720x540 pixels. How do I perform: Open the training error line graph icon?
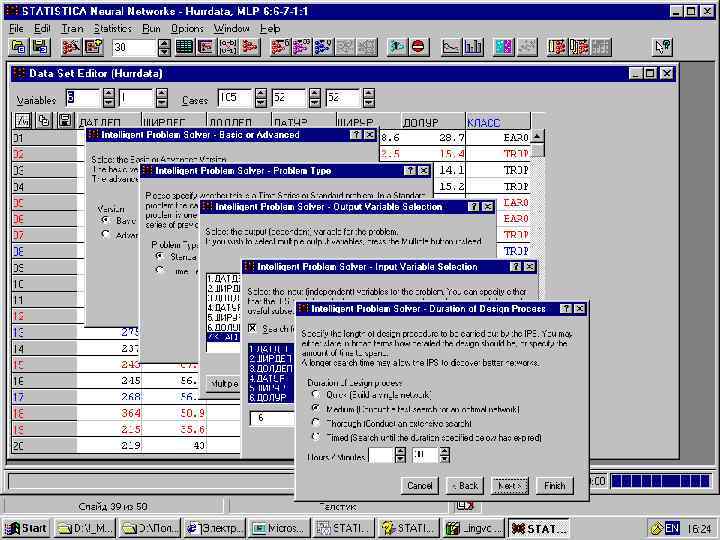450,47
